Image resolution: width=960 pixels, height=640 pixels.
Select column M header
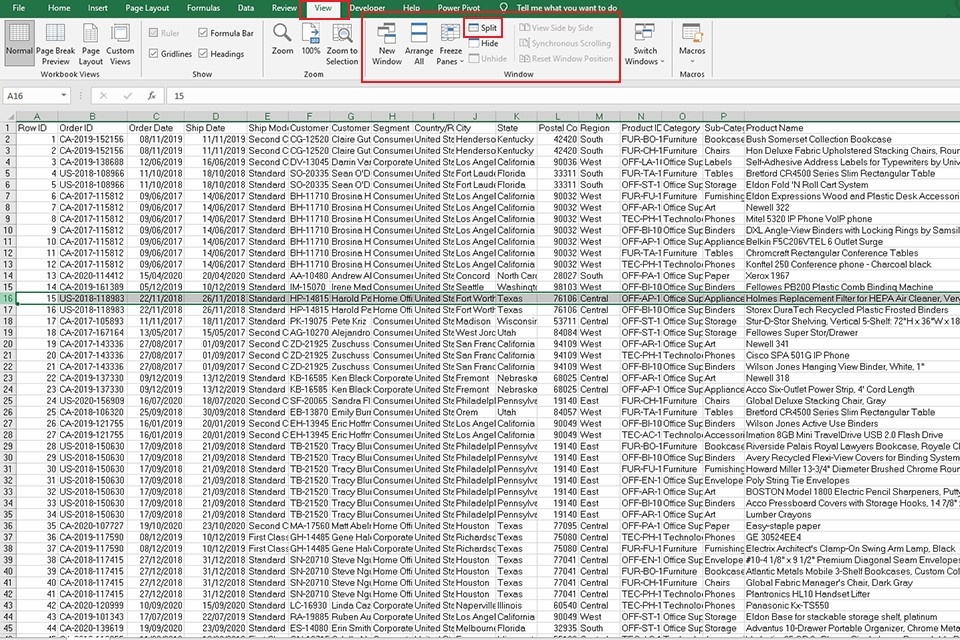click(x=599, y=116)
